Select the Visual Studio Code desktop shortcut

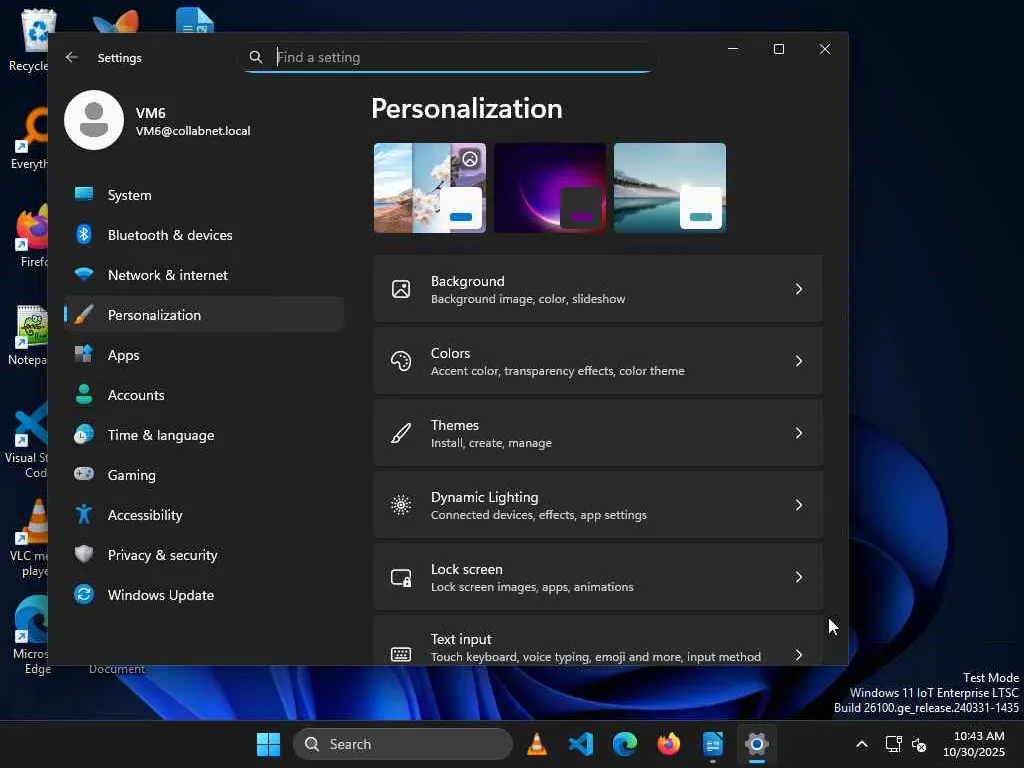(27, 440)
